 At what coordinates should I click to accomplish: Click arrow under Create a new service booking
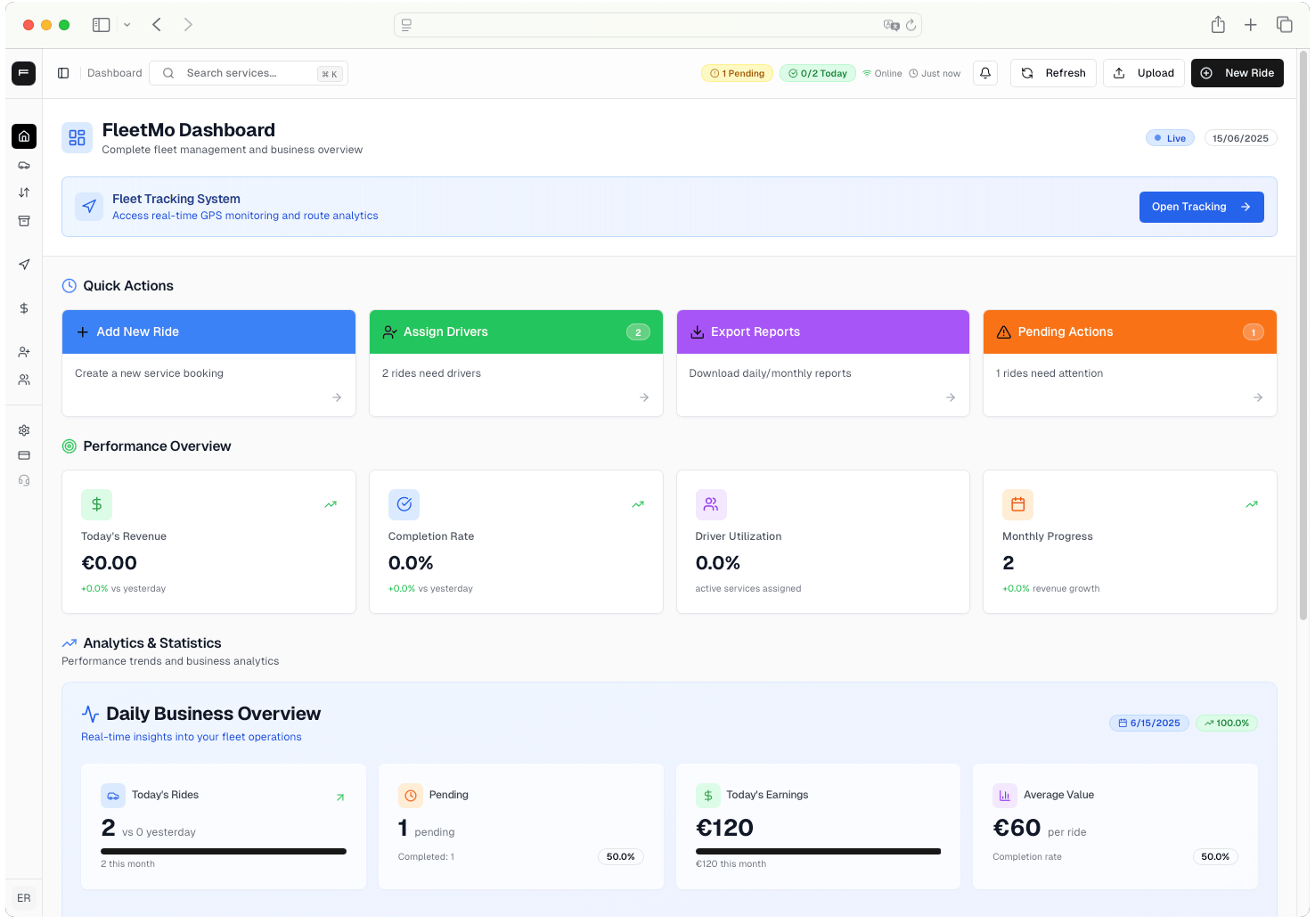coord(337,397)
